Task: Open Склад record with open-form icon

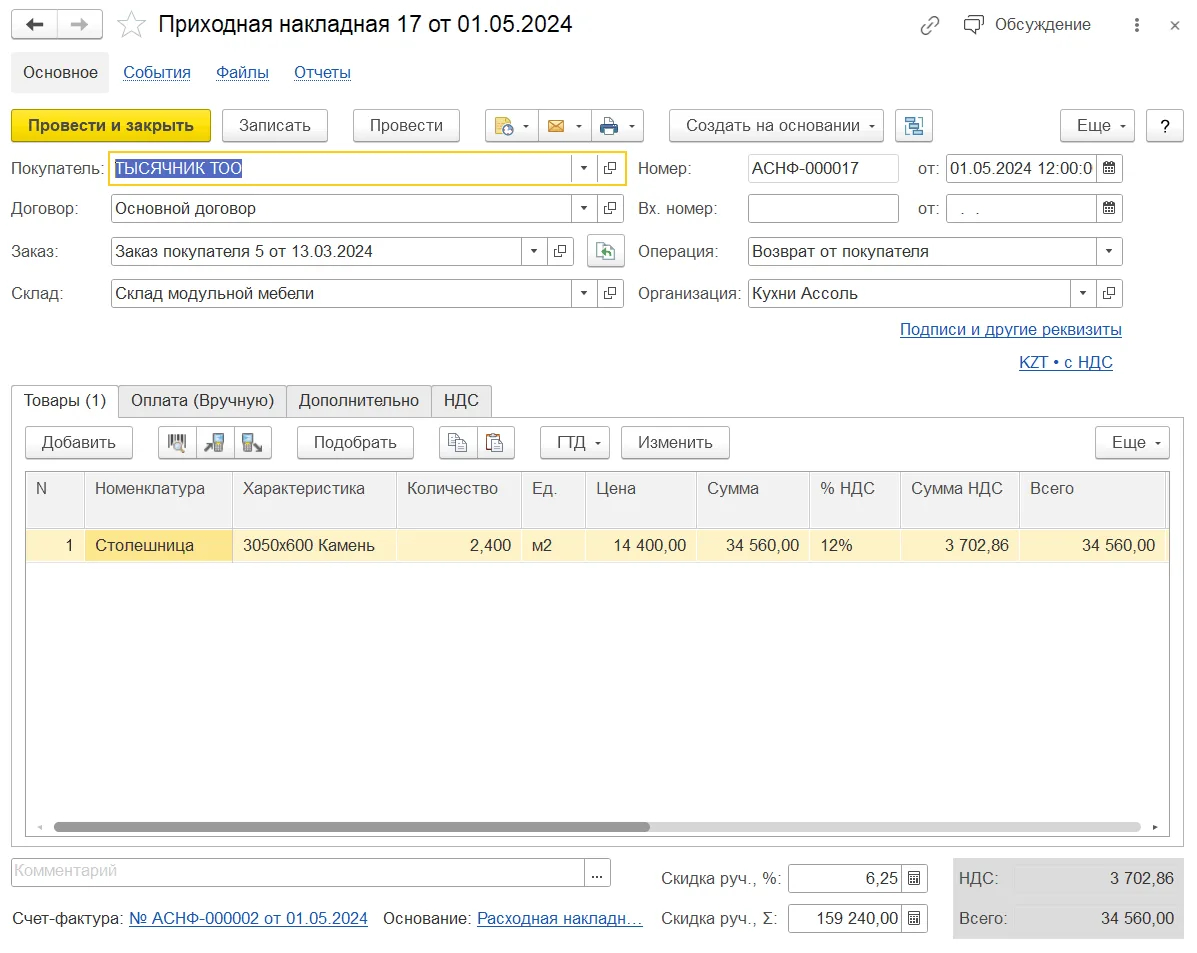Action: click(610, 293)
